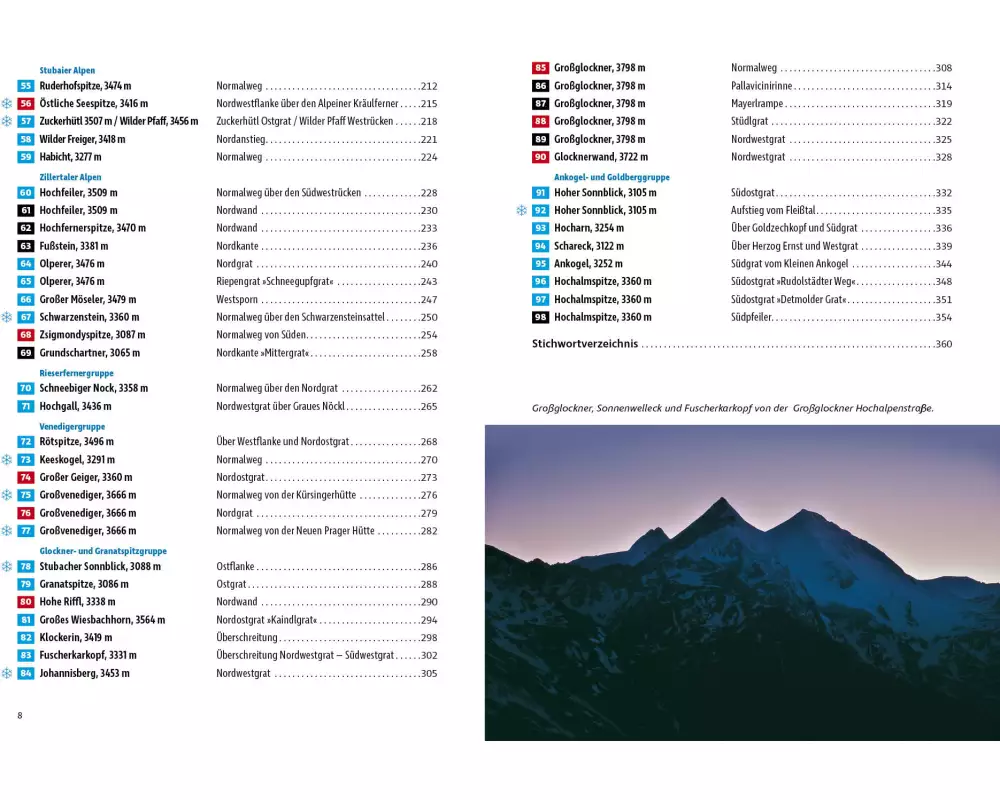
Task: Click the red number 85 badge
Action: pos(540,68)
